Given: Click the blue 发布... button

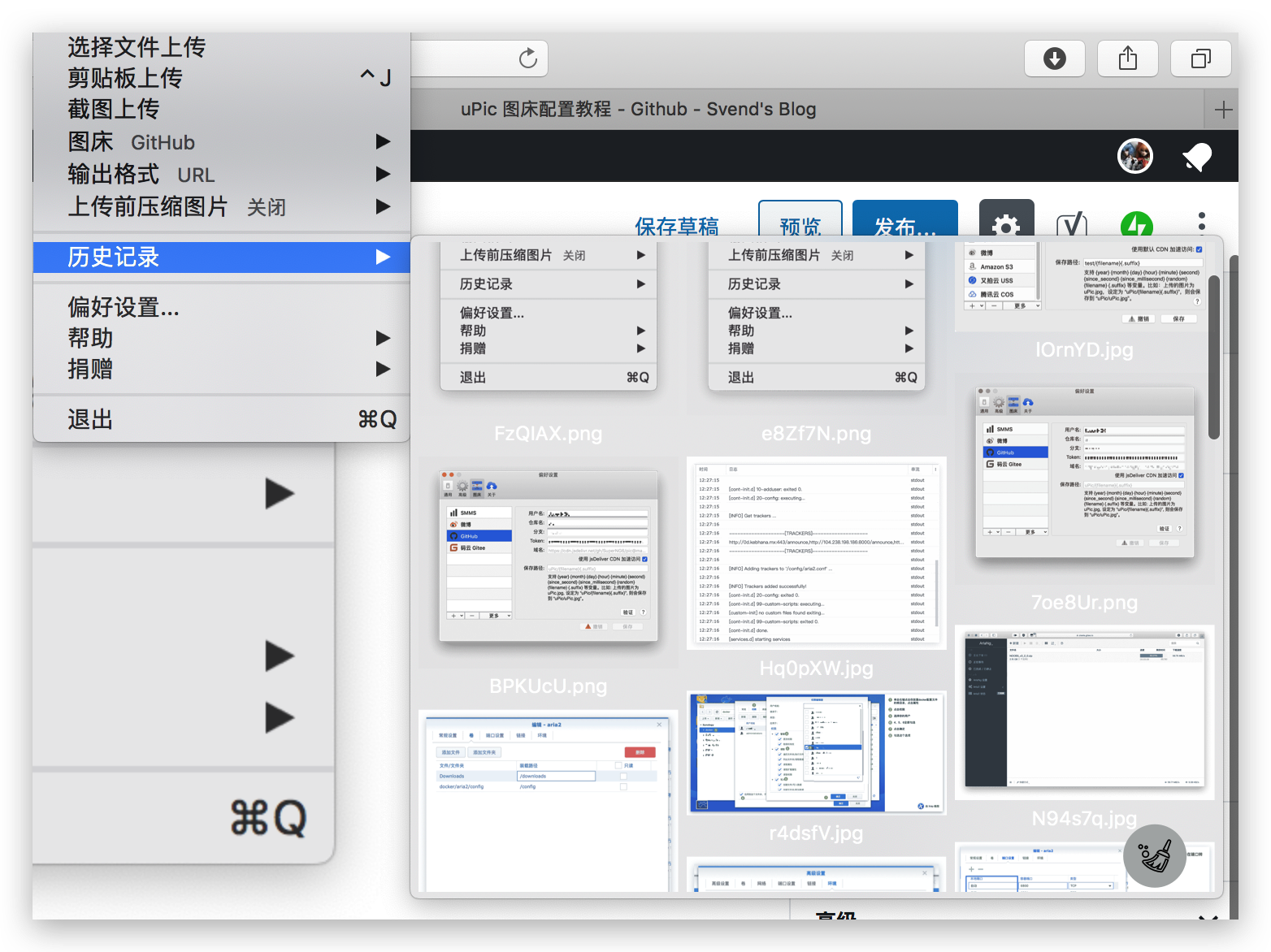Looking at the screenshot, I should pyautogui.click(x=905, y=219).
